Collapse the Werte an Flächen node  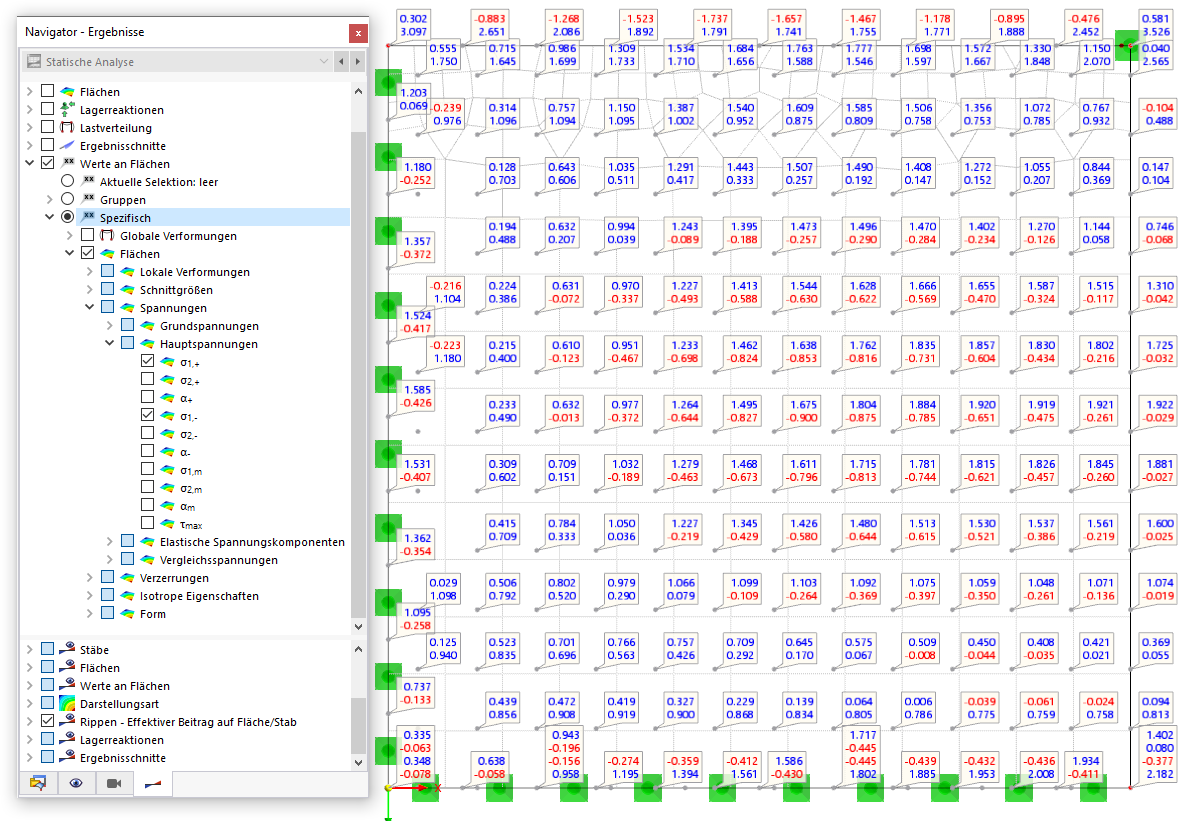click(29, 163)
